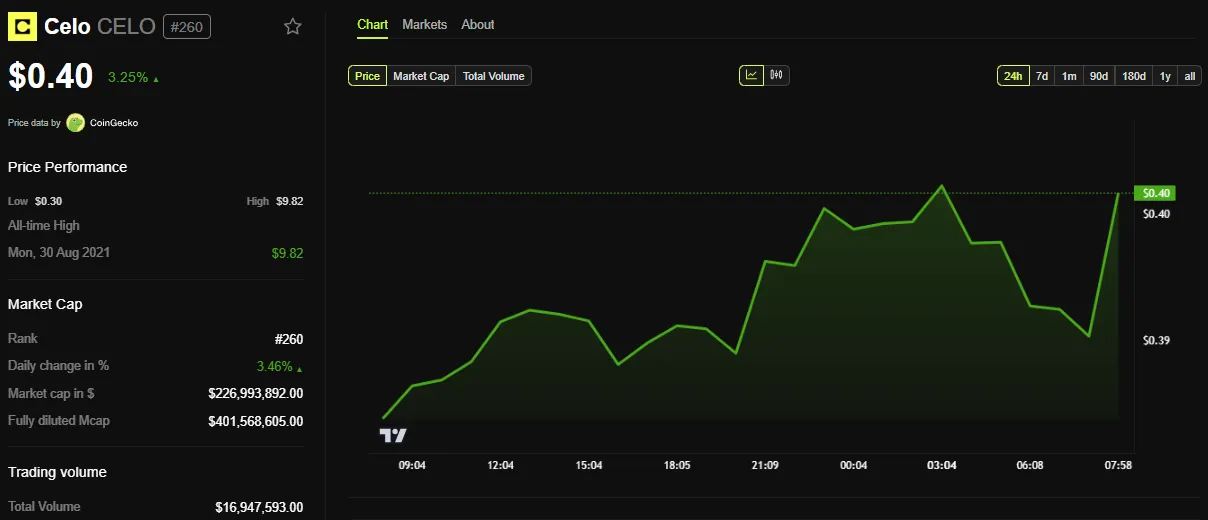
Task: Click the all-time high value $9.82
Action: point(287,253)
